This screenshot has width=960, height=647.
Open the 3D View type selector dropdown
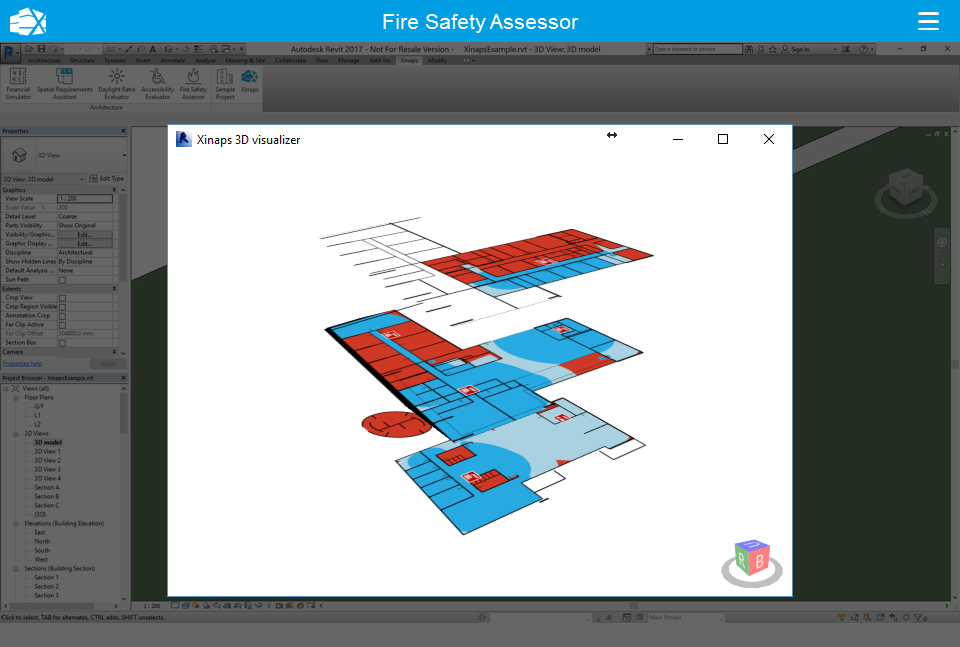[124, 155]
